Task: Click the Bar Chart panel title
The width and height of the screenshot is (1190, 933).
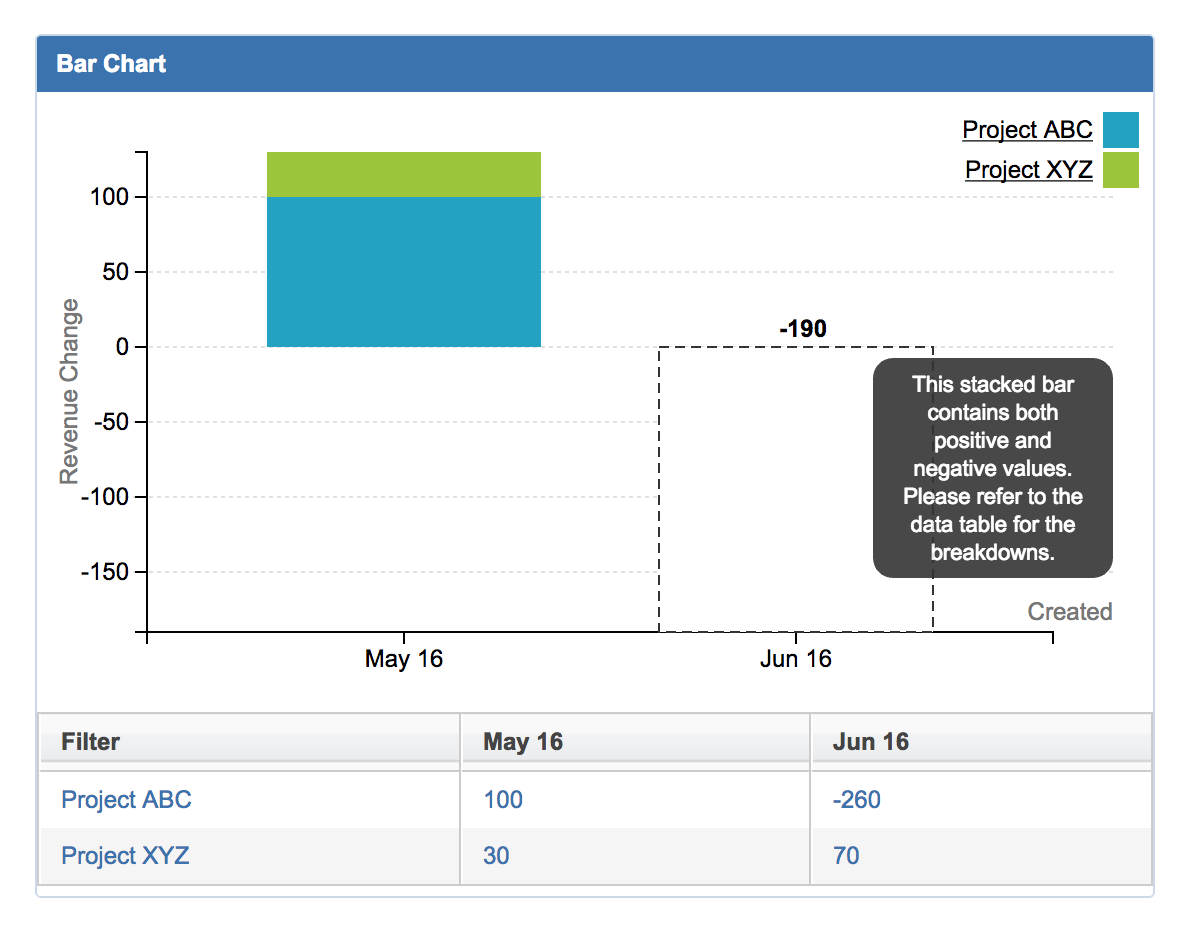Action: pos(111,64)
